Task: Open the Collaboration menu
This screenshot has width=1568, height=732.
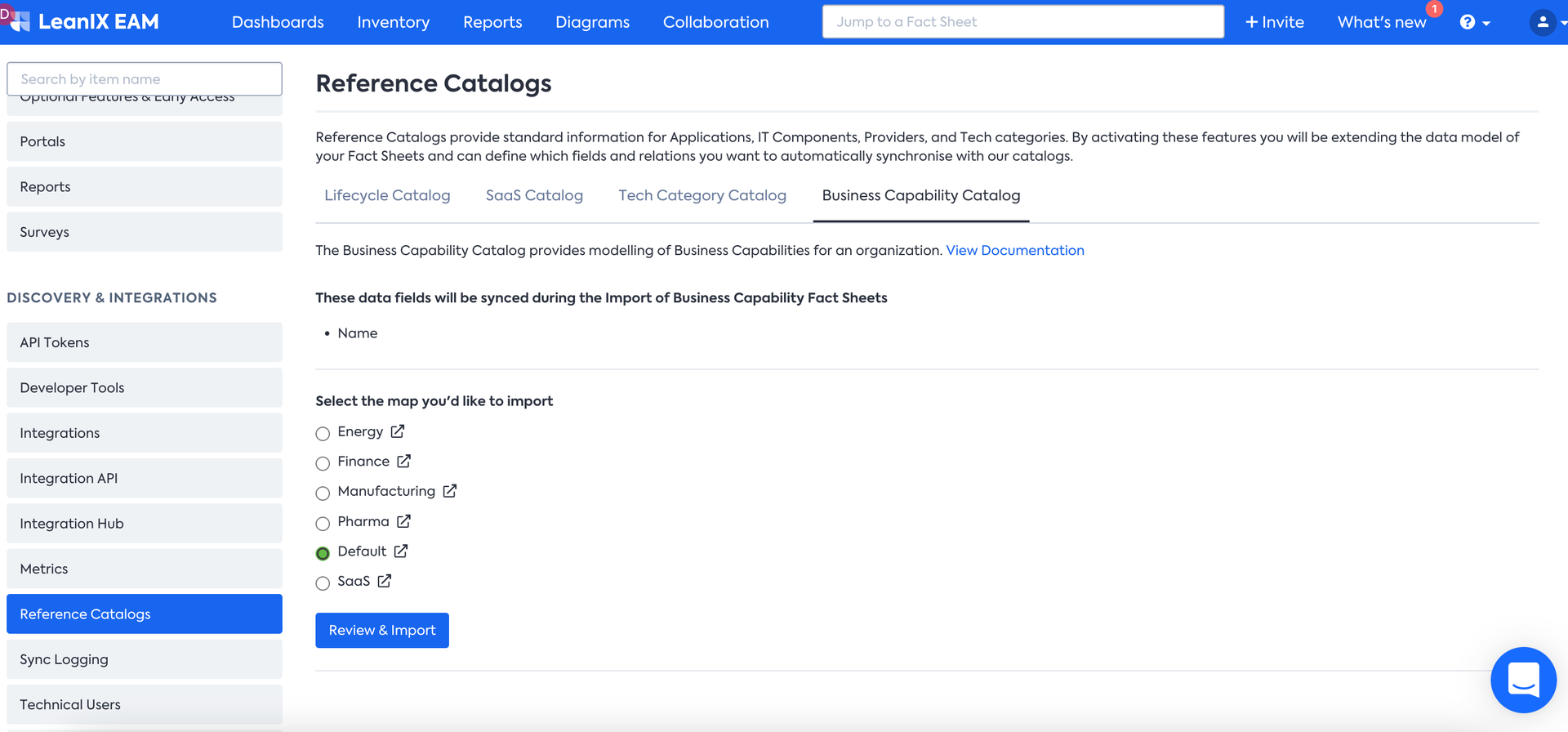Action: [716, 22]
